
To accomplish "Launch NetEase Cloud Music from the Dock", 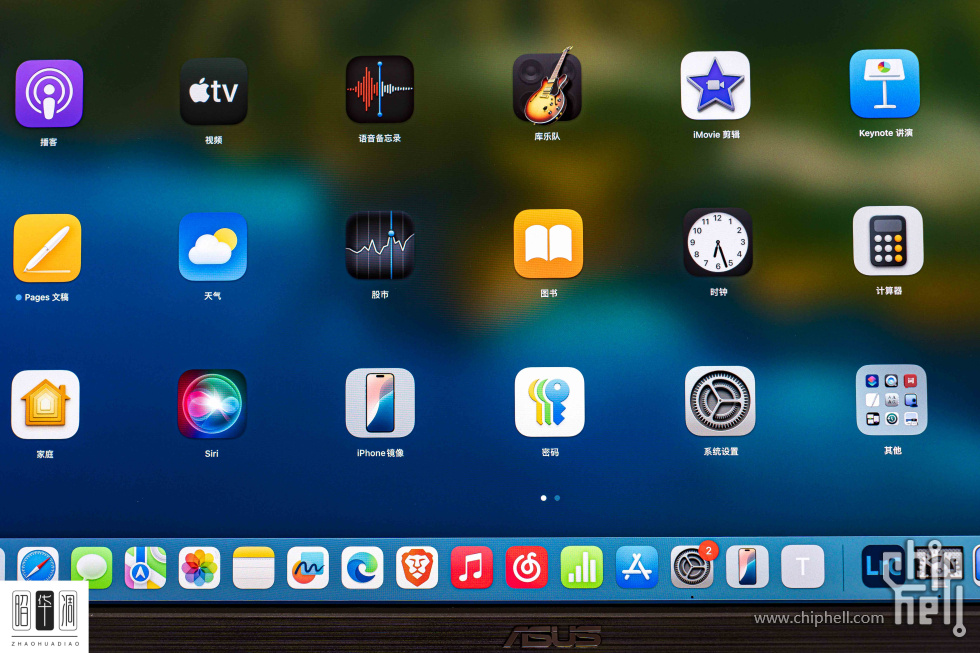I will point(527,567).
